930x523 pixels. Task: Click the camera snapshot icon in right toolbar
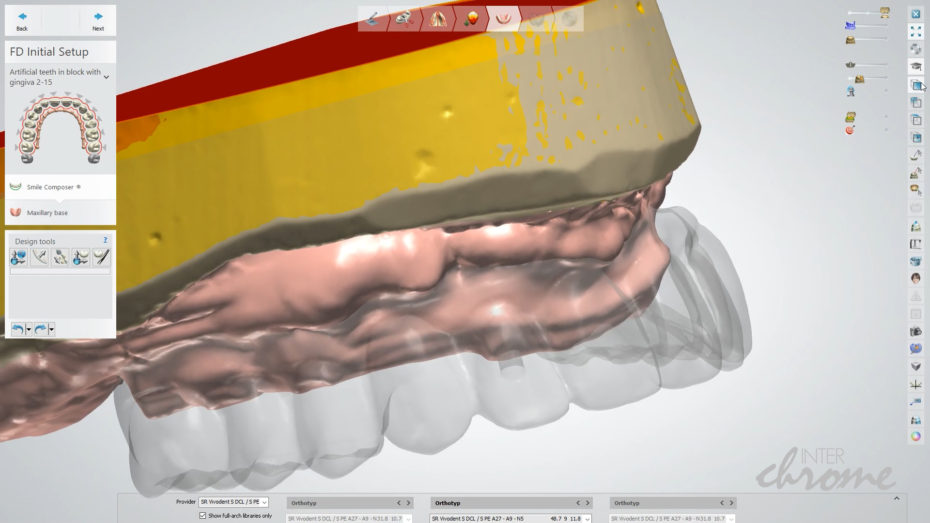pyautogui.click(x=916, y=331)
